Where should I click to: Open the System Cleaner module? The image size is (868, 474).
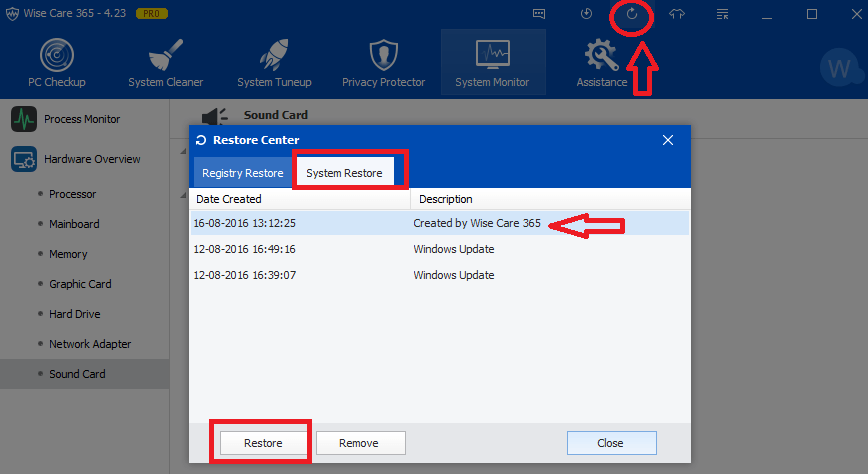[x=166, y=63]
